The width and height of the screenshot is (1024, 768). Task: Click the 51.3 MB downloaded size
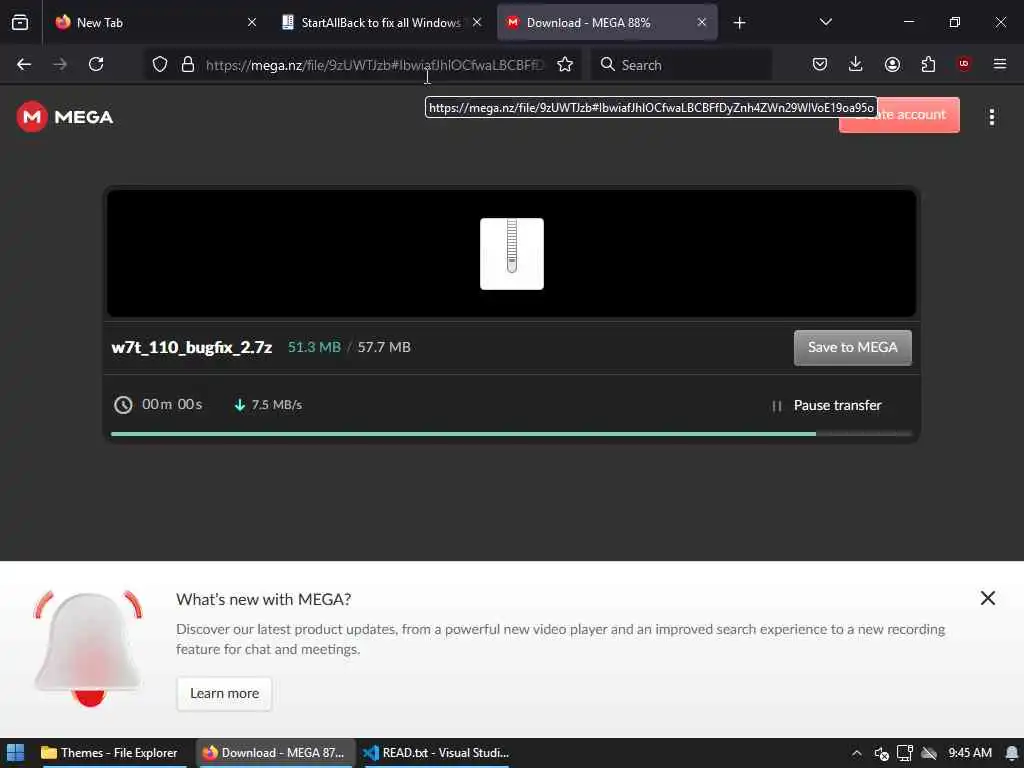pyautogui.click(x=314, y=347)
